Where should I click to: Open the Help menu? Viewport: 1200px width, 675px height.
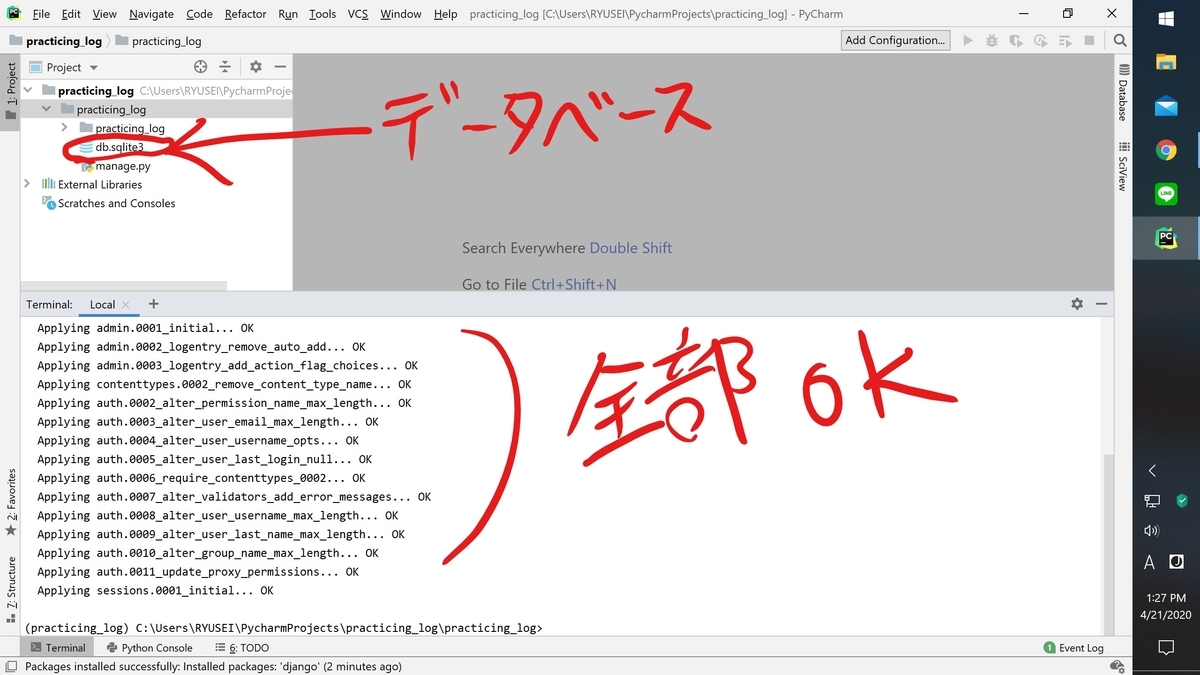tap(445, 14)
